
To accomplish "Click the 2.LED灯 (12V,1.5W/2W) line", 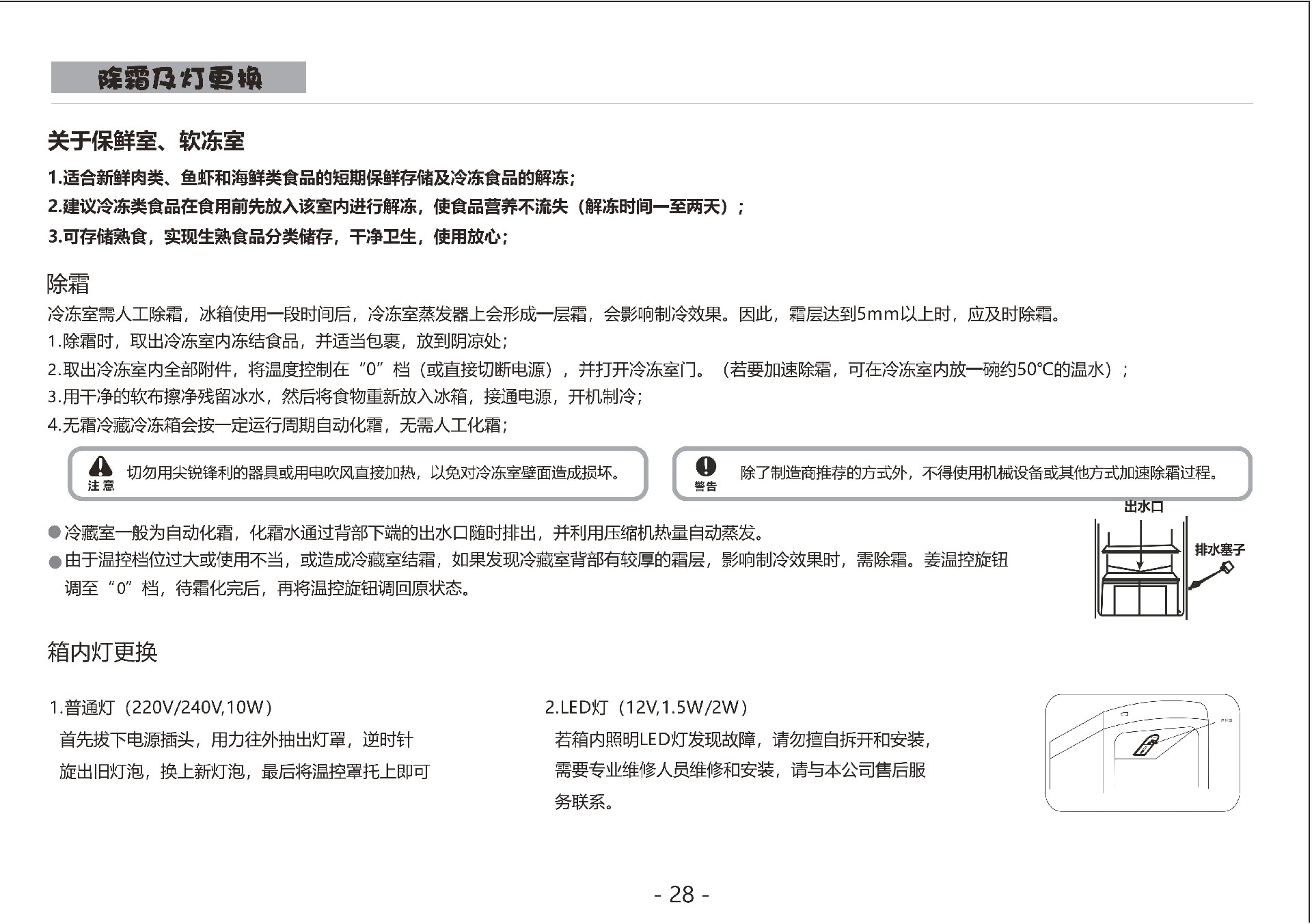I will coord(646,707).
